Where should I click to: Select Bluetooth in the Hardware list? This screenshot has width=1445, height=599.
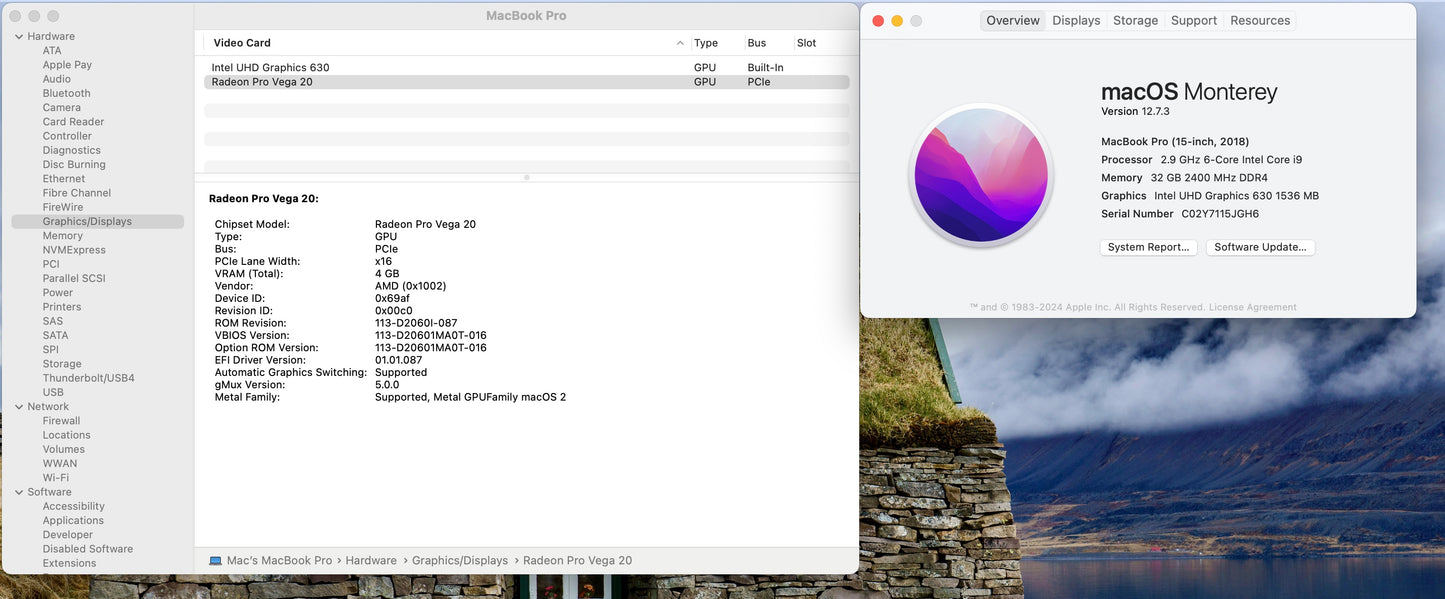[x=66, y=94]
